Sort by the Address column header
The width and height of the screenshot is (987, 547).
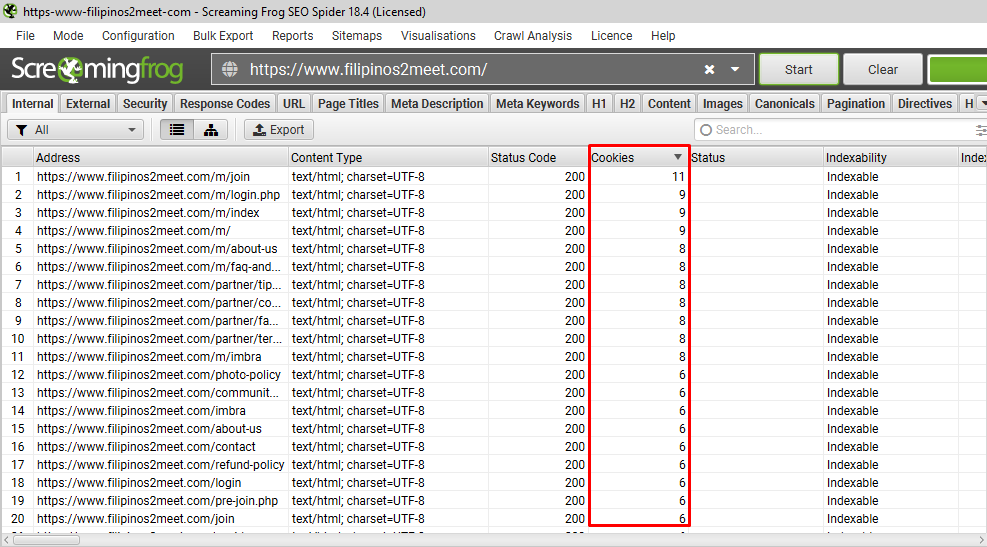click(x=161, y=157)
